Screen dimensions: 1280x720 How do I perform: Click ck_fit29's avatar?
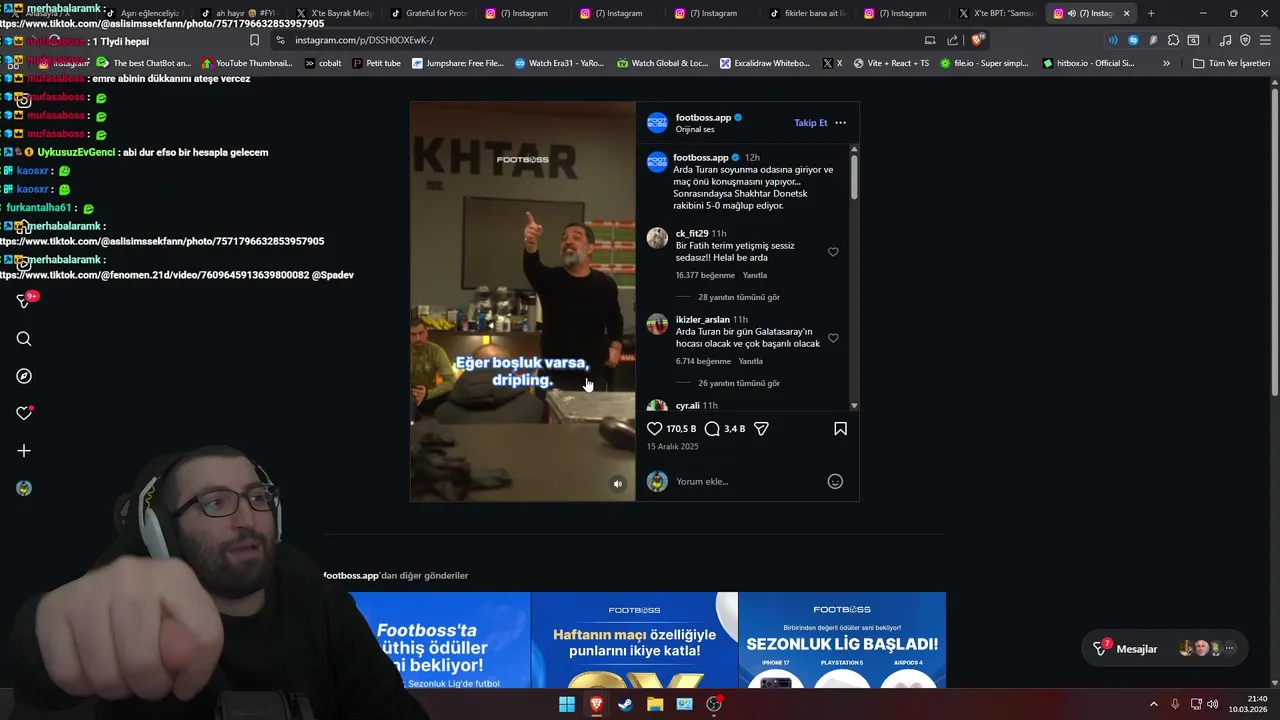point(657,238)
